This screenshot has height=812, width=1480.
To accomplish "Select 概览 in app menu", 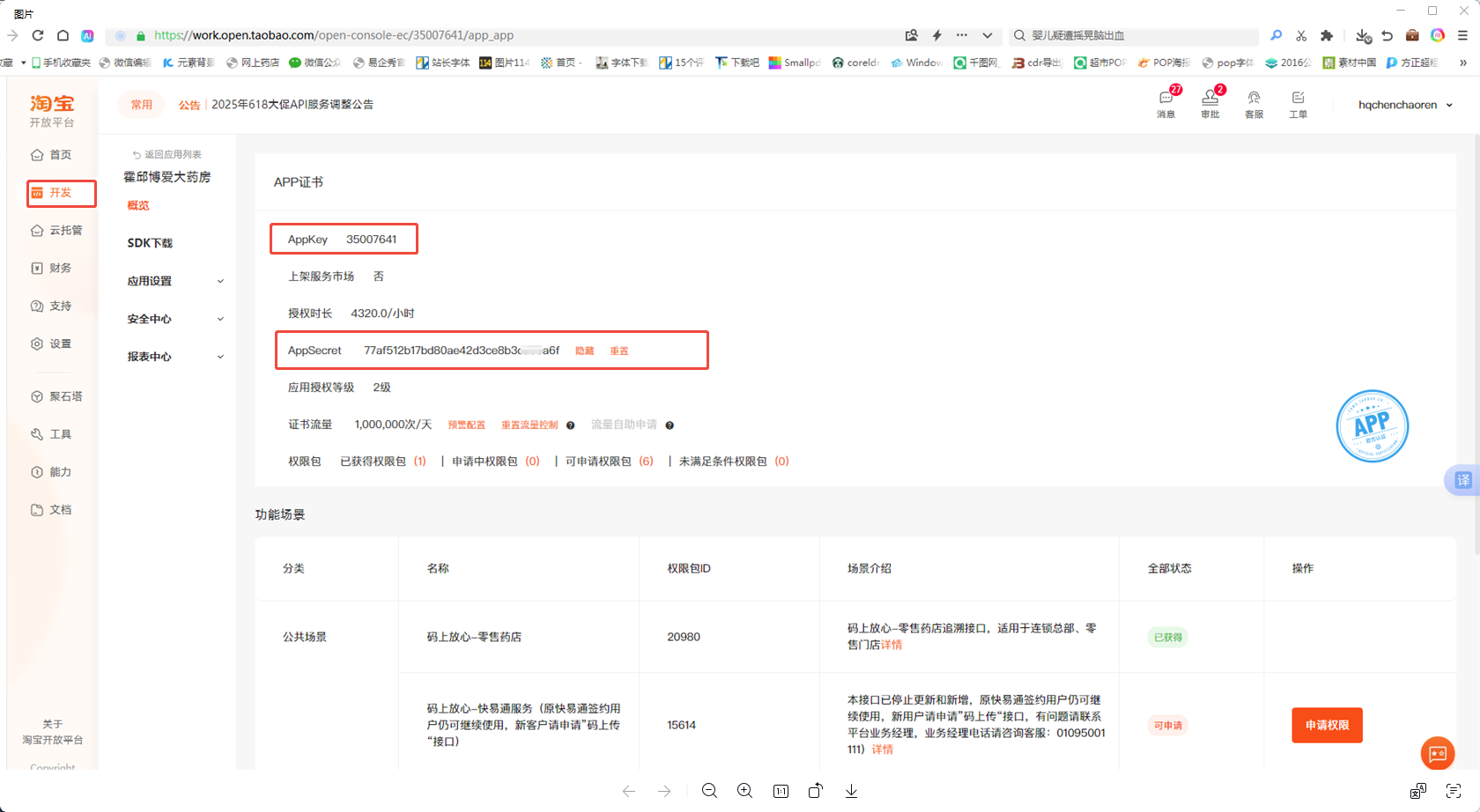I will [x=138, y=206].
